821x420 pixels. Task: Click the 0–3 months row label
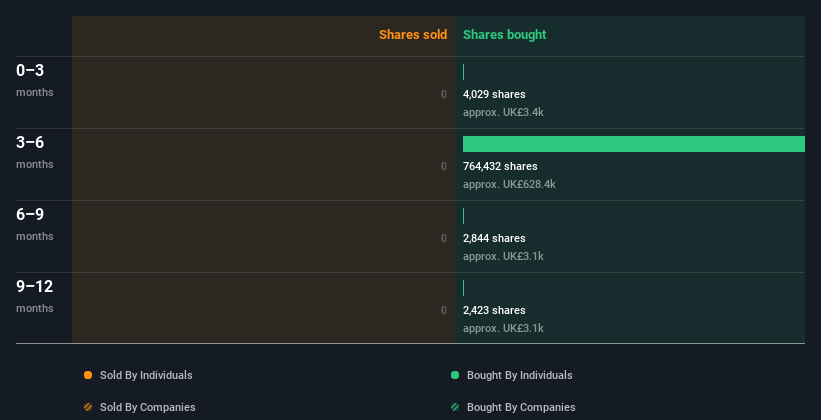pyautogui.click(x=35, y=80)
